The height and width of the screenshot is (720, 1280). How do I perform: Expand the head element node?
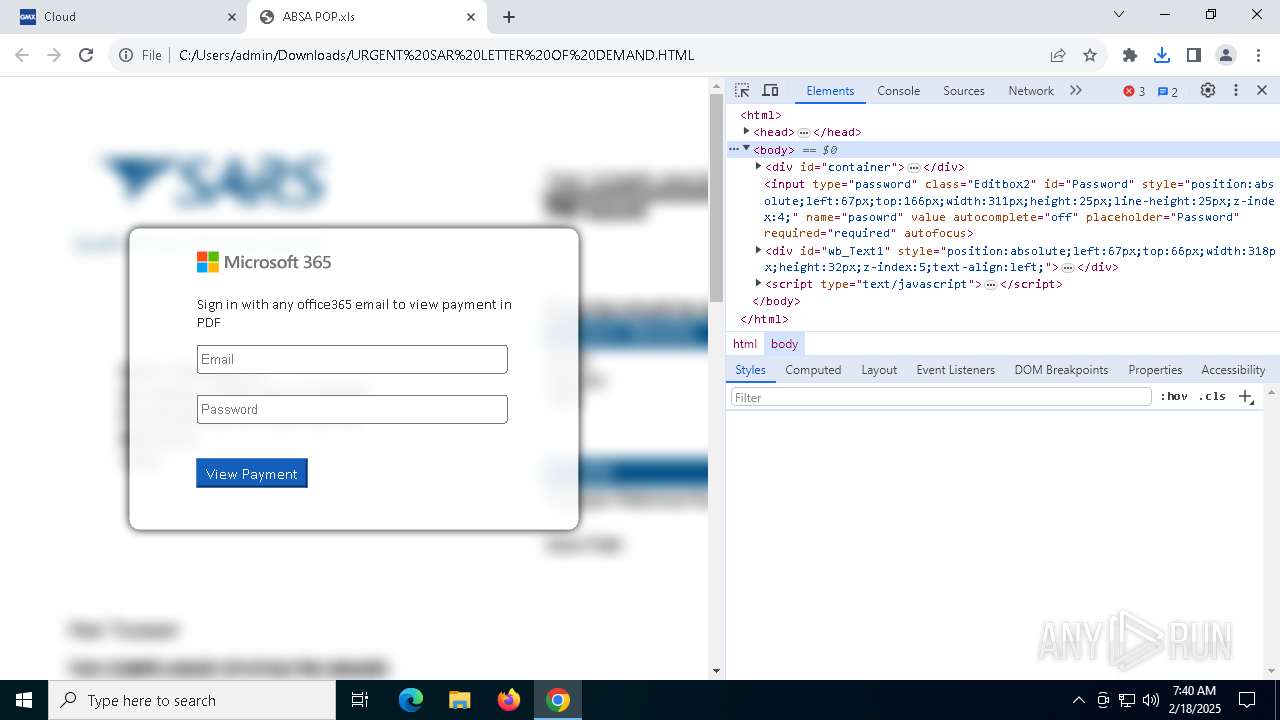pyautogui.click(x=746, y=131)
